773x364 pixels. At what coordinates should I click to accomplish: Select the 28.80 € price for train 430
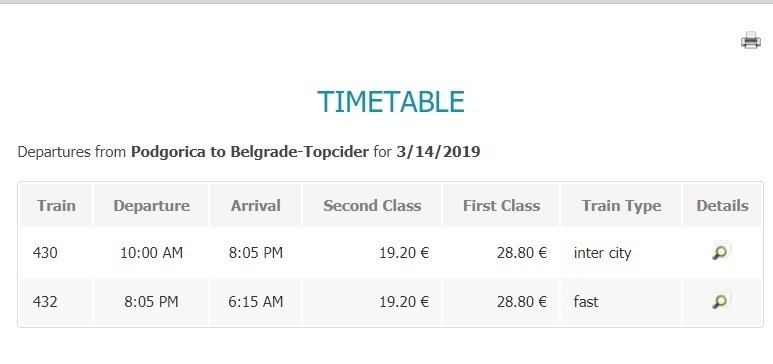coord(522,253)
